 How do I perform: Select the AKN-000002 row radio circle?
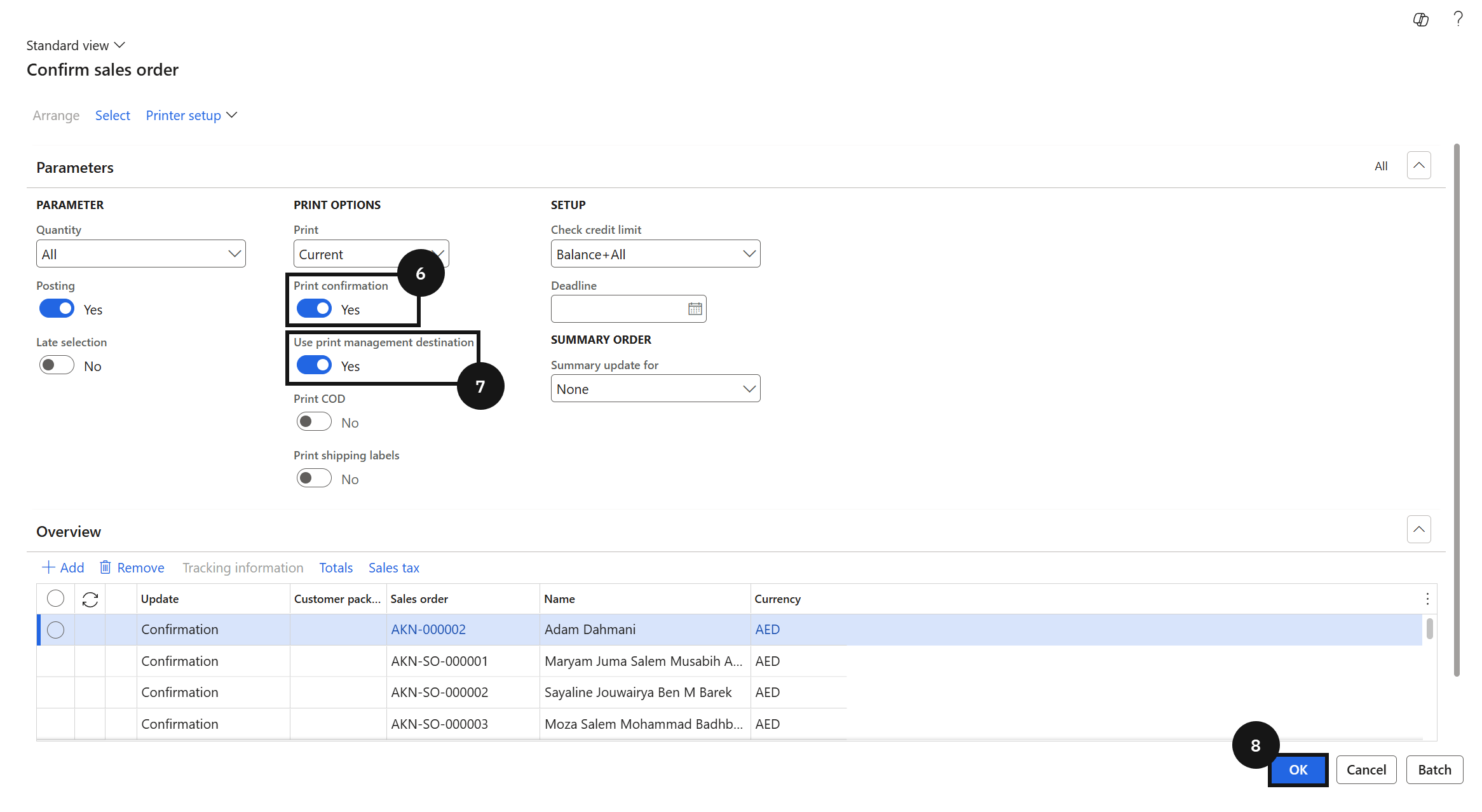[x=56, y=630]
